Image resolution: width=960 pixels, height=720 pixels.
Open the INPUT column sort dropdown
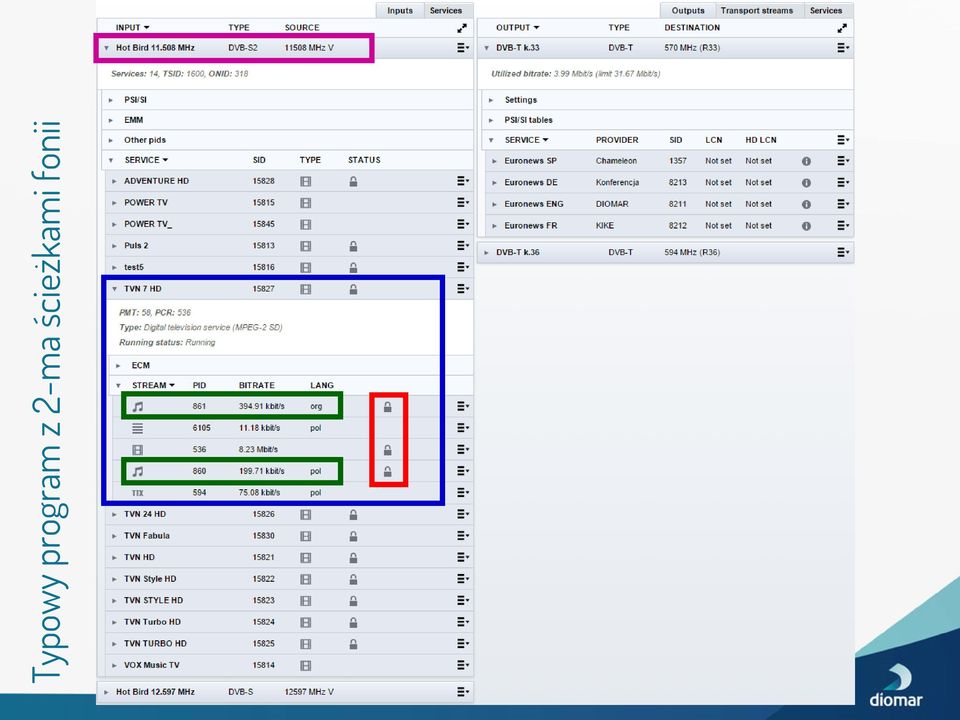(147, 28)
